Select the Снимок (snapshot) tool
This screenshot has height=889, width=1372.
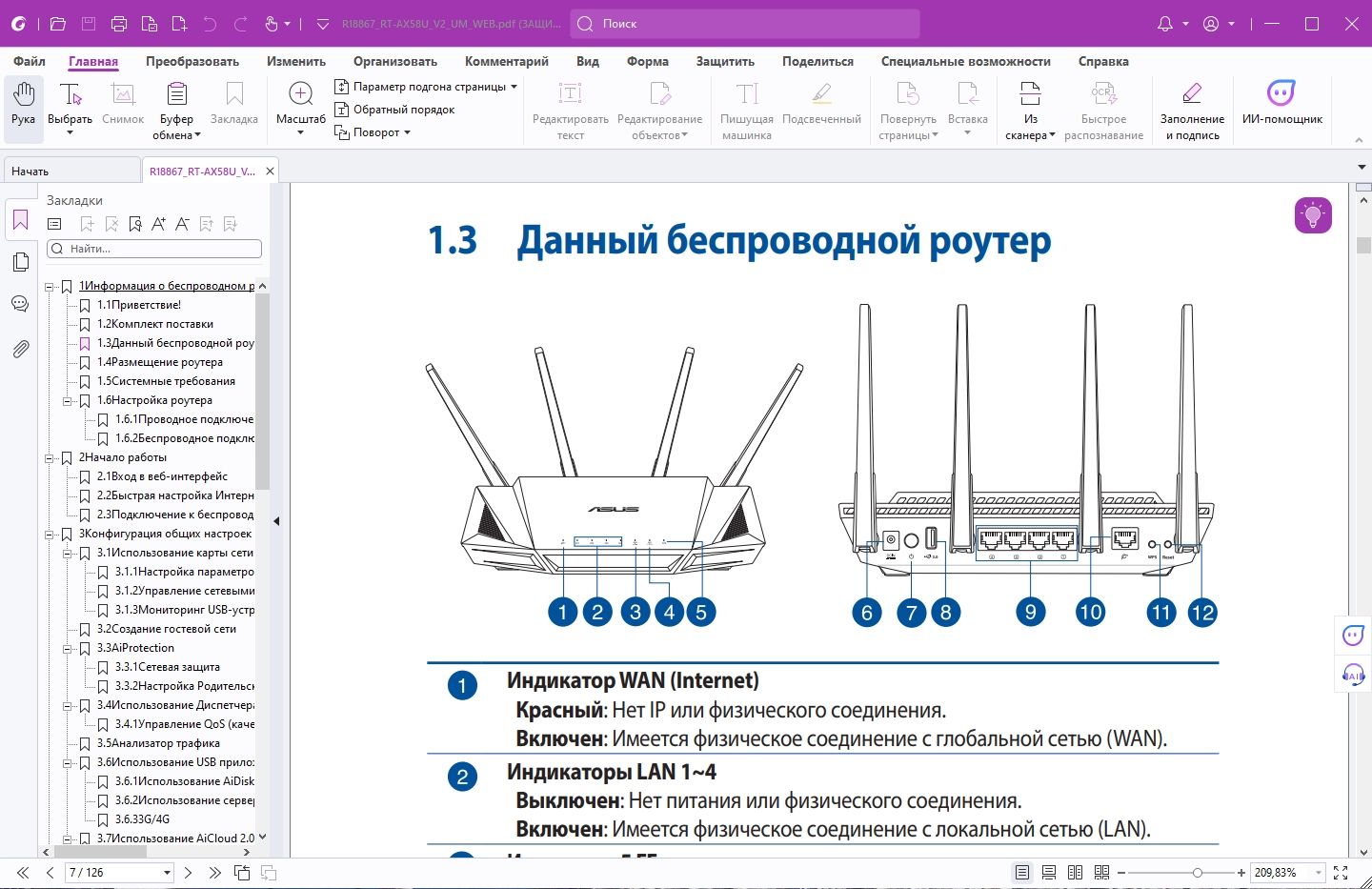coord(123,103)
